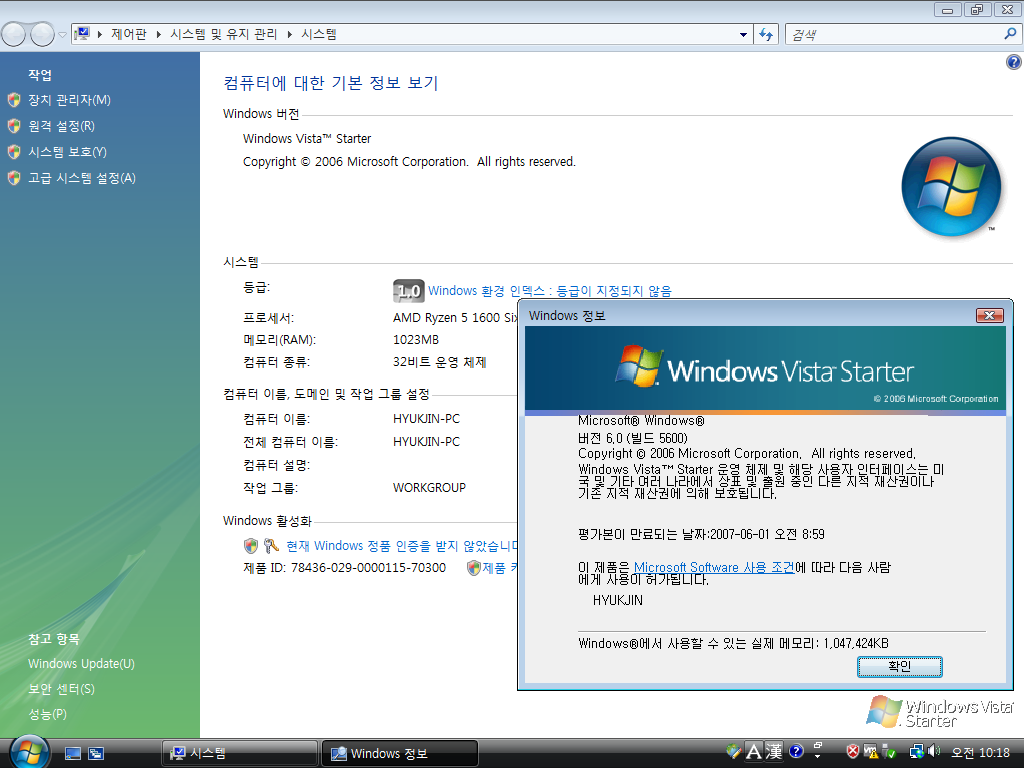1024x768 pixels.
Task: Expand arrow before 시스템 breadcrumb
Action: click(x=289, y=34)
